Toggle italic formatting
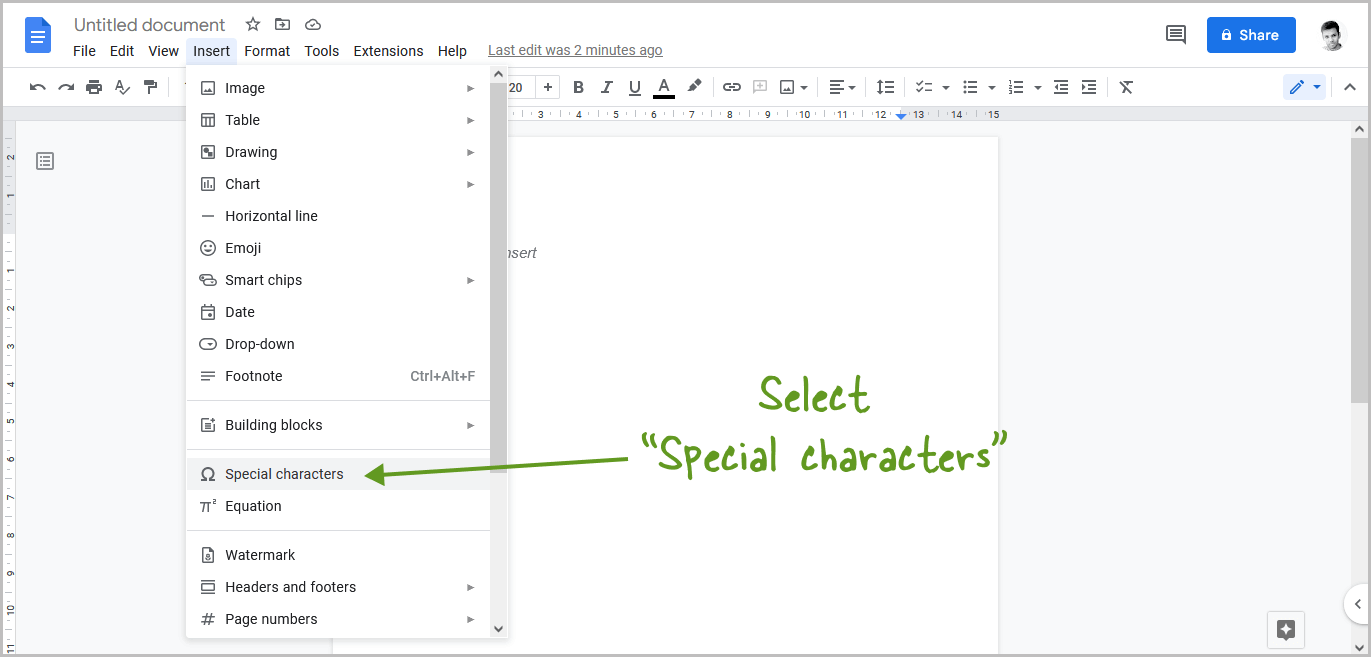This screenshot has width=1371, height=657. tap(606, 87)
